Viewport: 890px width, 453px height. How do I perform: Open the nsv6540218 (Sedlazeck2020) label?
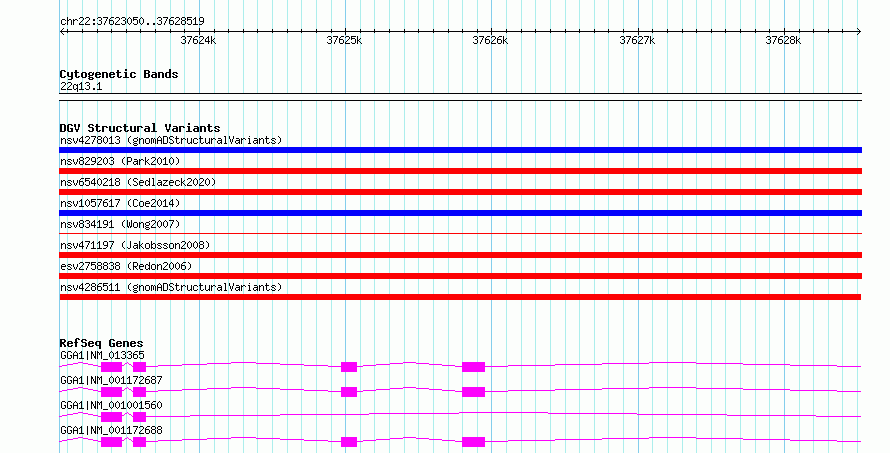point(138,182)
